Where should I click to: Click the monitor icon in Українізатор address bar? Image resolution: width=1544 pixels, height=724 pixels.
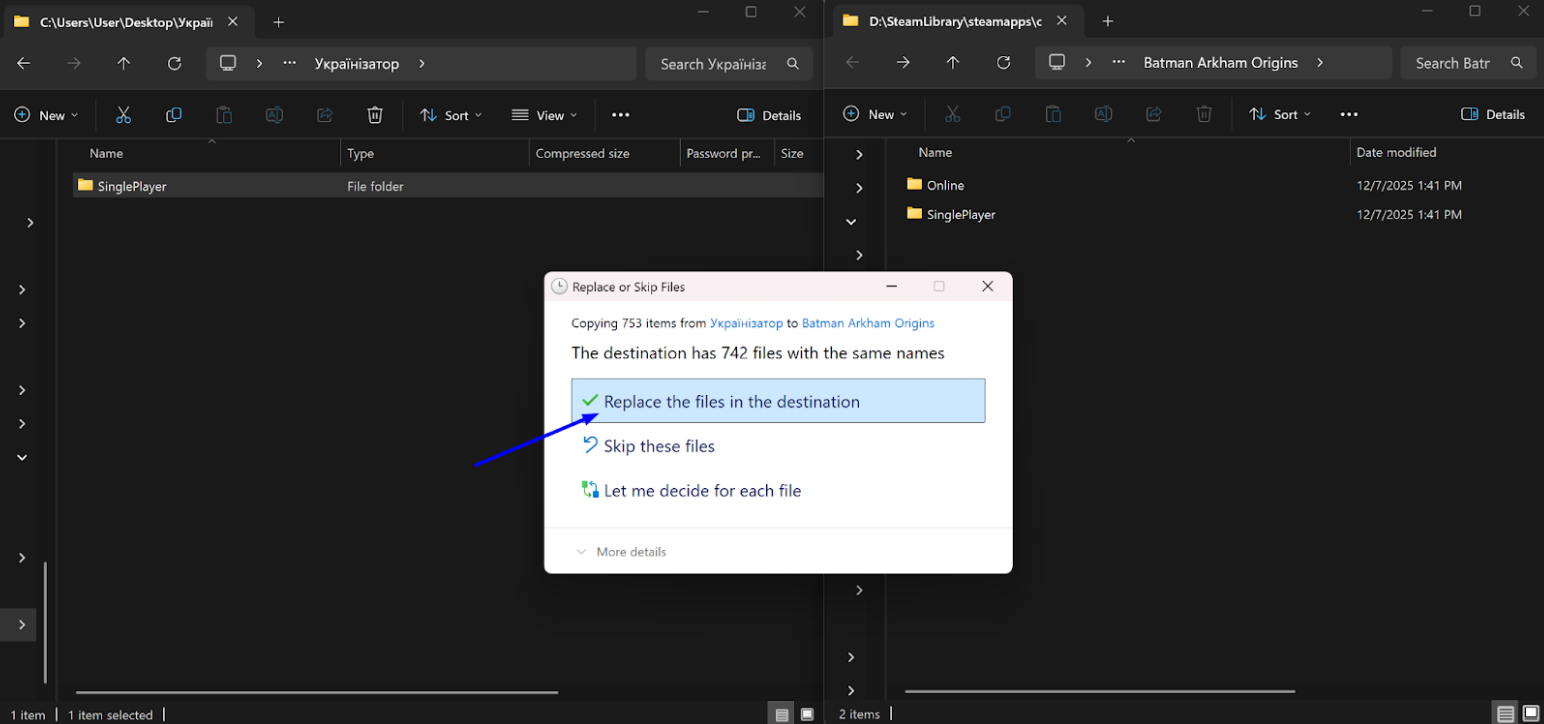[x=228, y=63]
